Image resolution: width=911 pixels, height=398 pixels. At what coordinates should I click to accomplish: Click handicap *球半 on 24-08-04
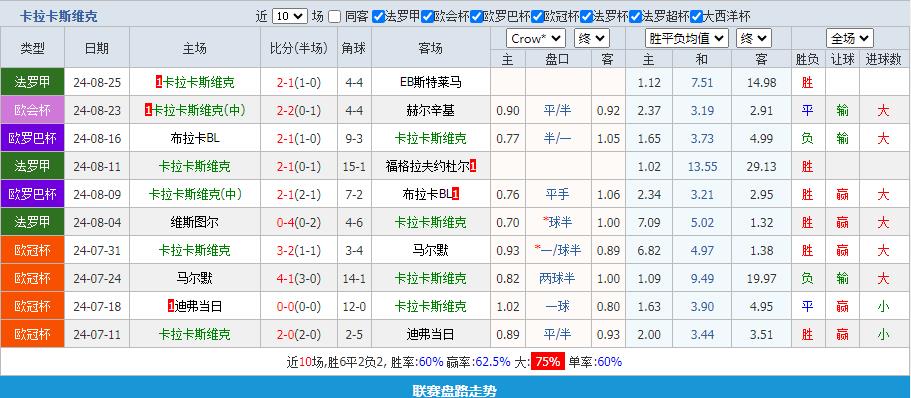[x=558, y=222]
